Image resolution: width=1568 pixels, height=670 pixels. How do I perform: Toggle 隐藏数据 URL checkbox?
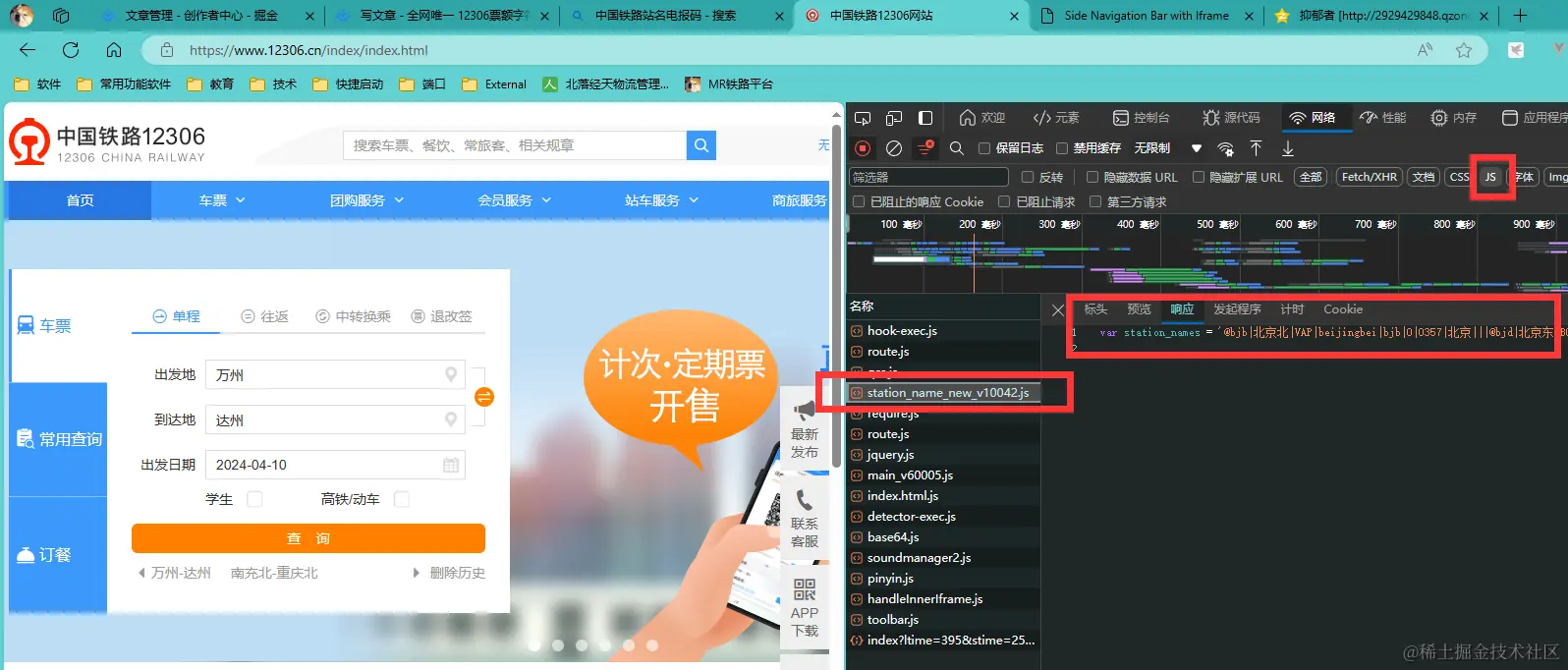click(1092, 177)
